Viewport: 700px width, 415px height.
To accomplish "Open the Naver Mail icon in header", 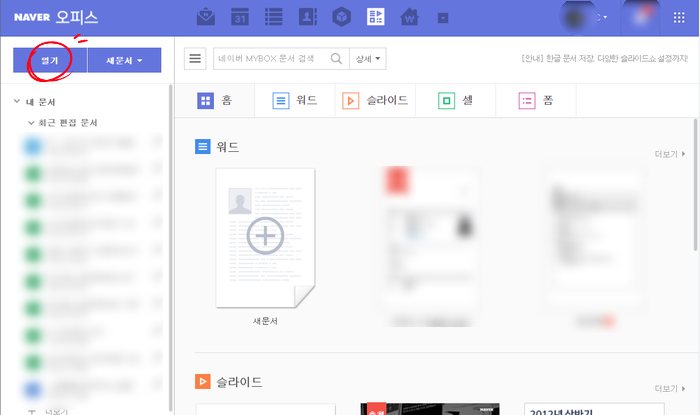I will pyautogui.click(x=206, y=17).
